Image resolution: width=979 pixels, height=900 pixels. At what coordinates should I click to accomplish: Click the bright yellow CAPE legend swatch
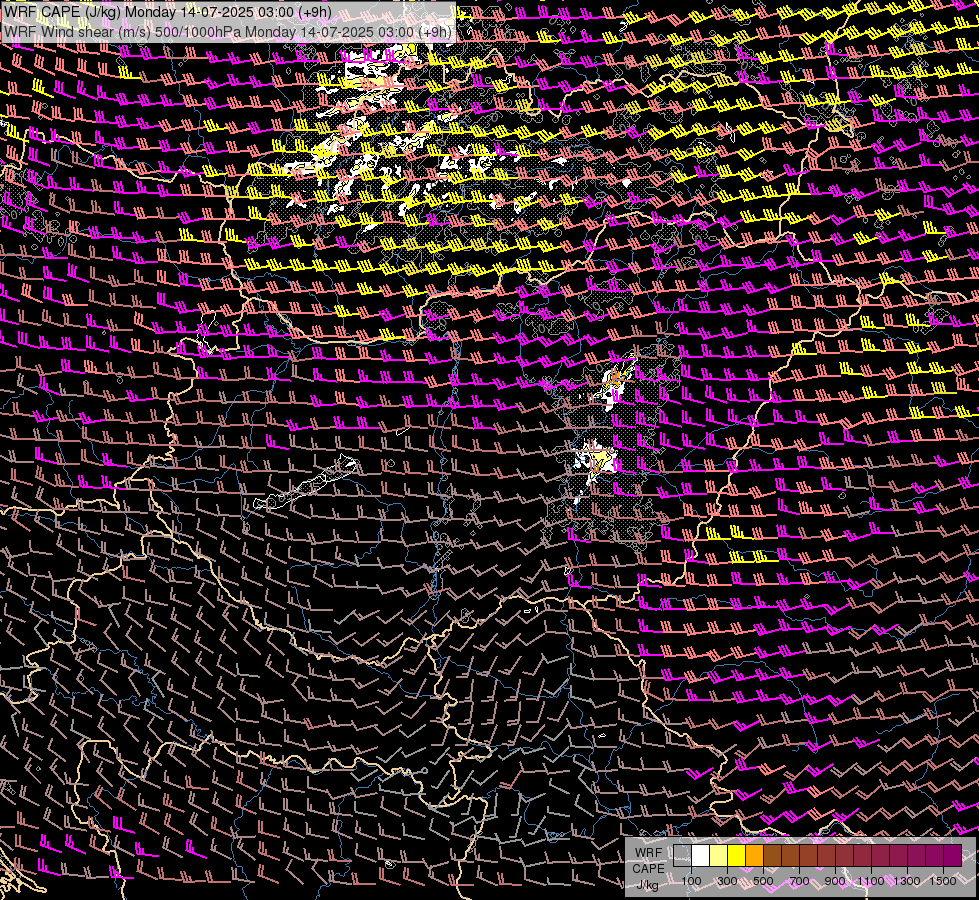pos(737,856)
